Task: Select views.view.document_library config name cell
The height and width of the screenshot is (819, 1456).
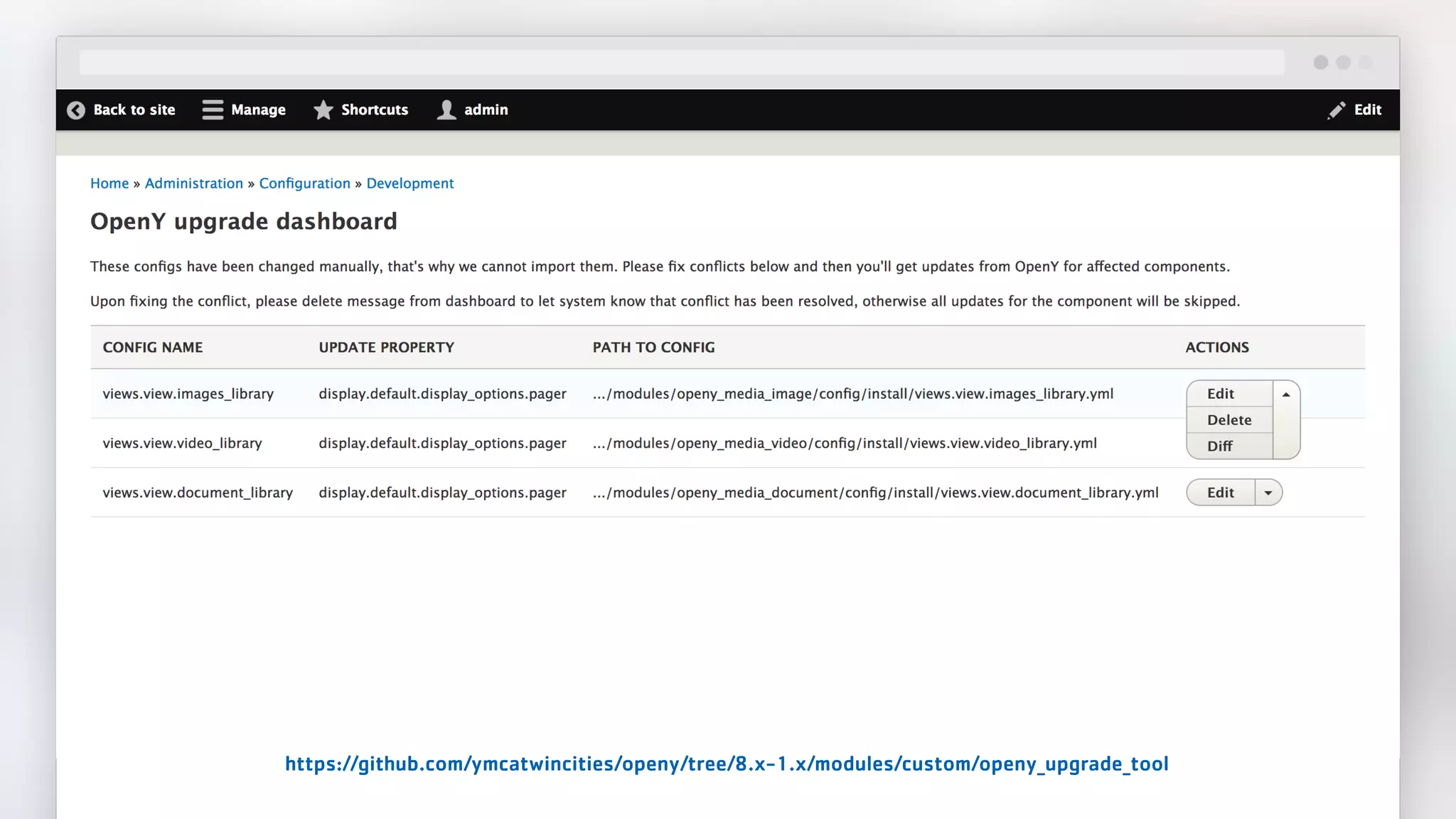Action: pyautogui.click(x=198, y=493)
